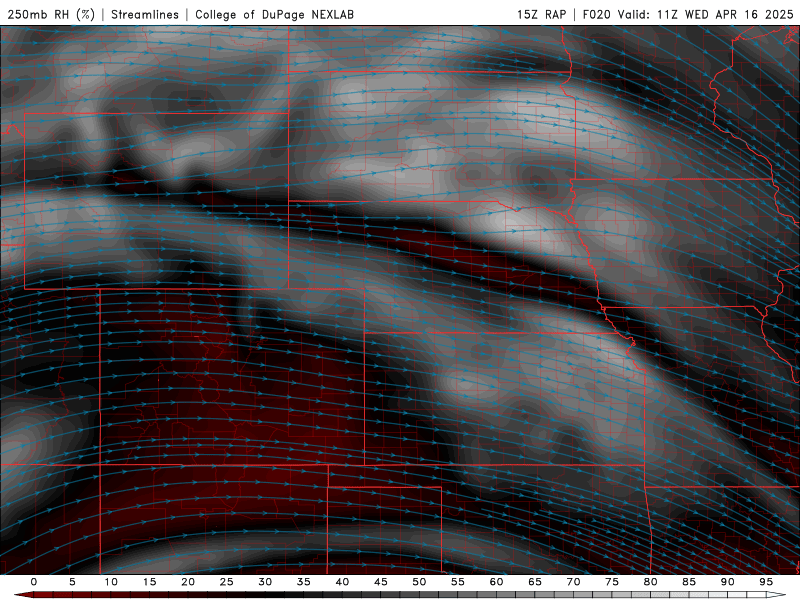Click the colorbar label "5"

tap(72, 582)
